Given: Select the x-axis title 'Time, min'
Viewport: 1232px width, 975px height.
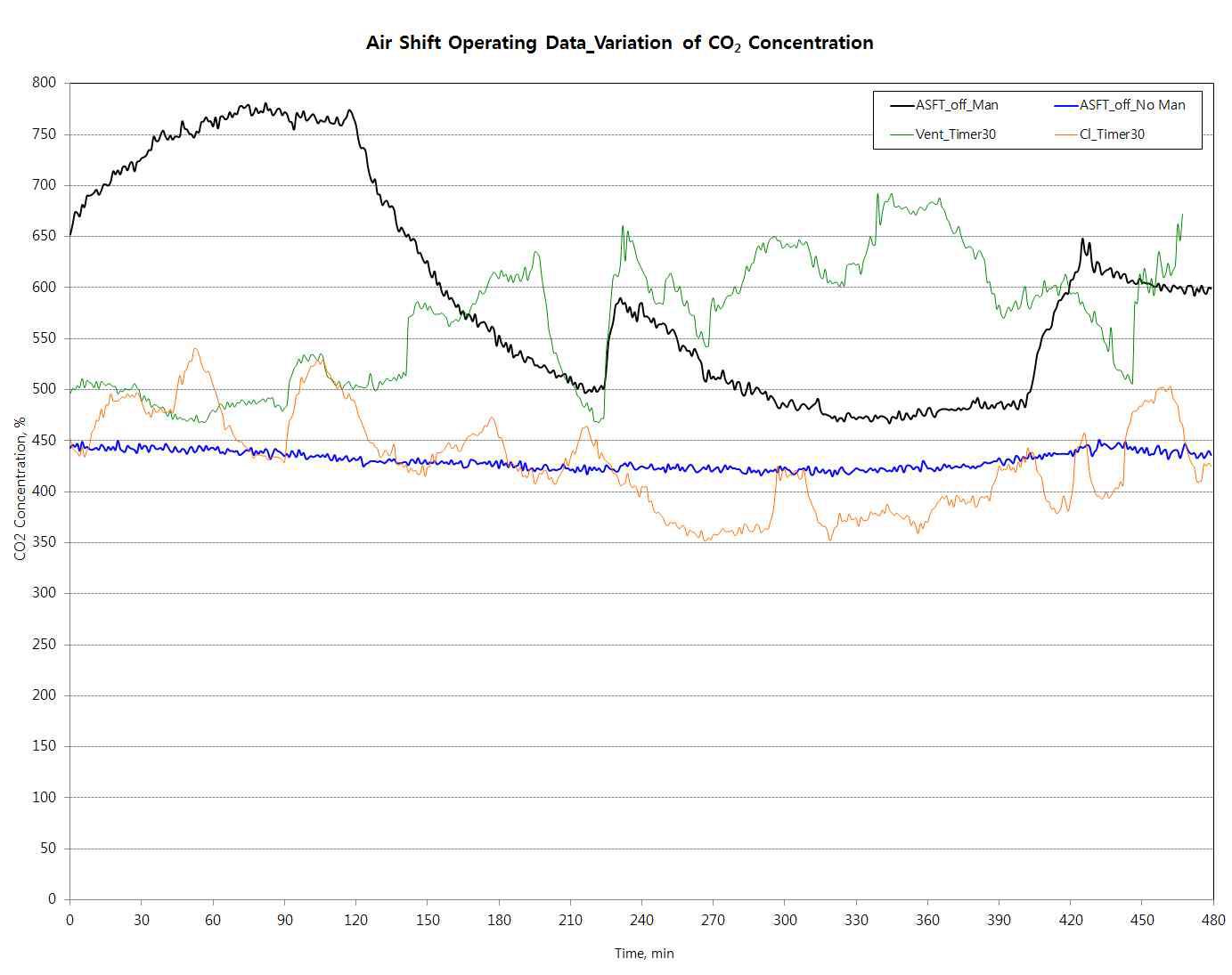Looking at the screenshot, I should (644, 954).
